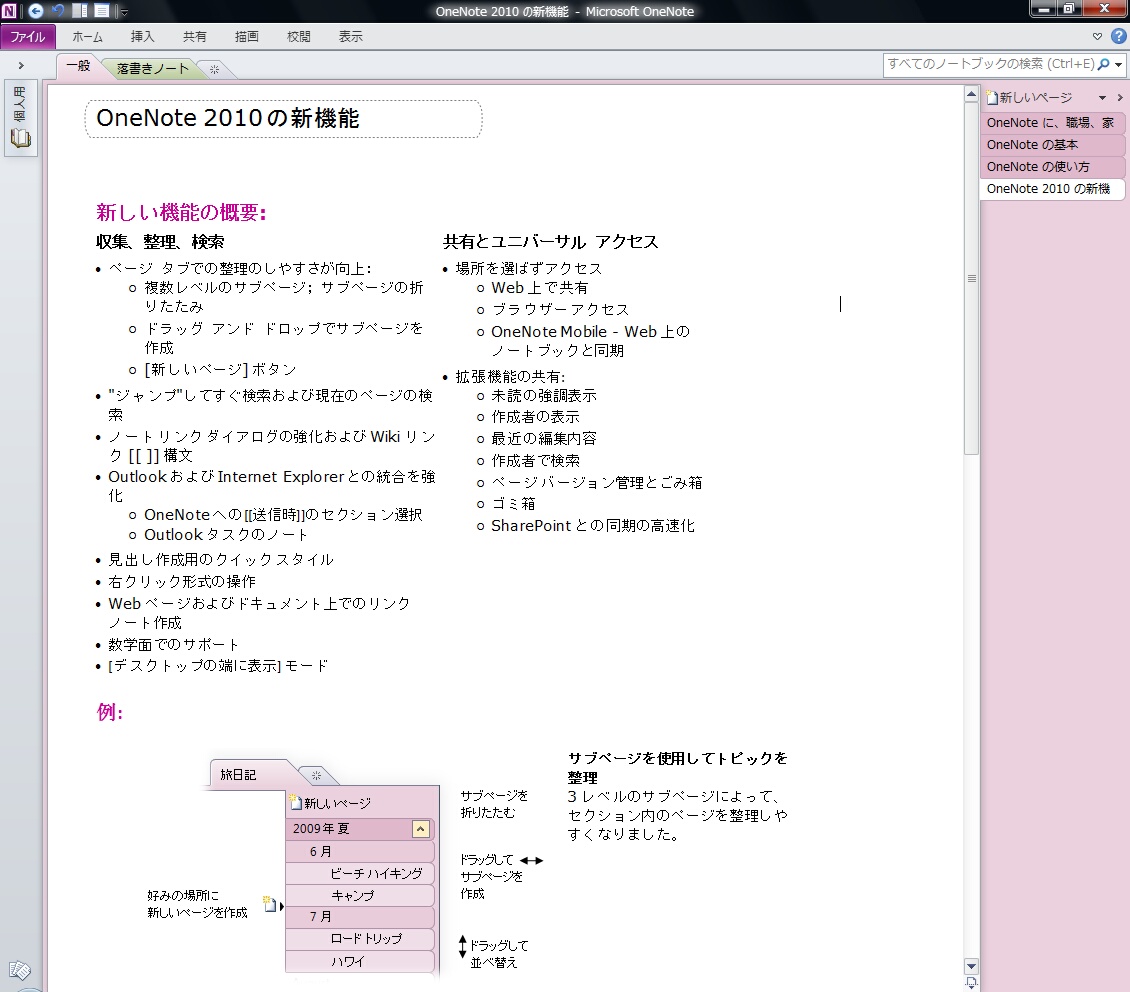
Task: Switch to the 挿入 ribbon tab
Action: 142,37
